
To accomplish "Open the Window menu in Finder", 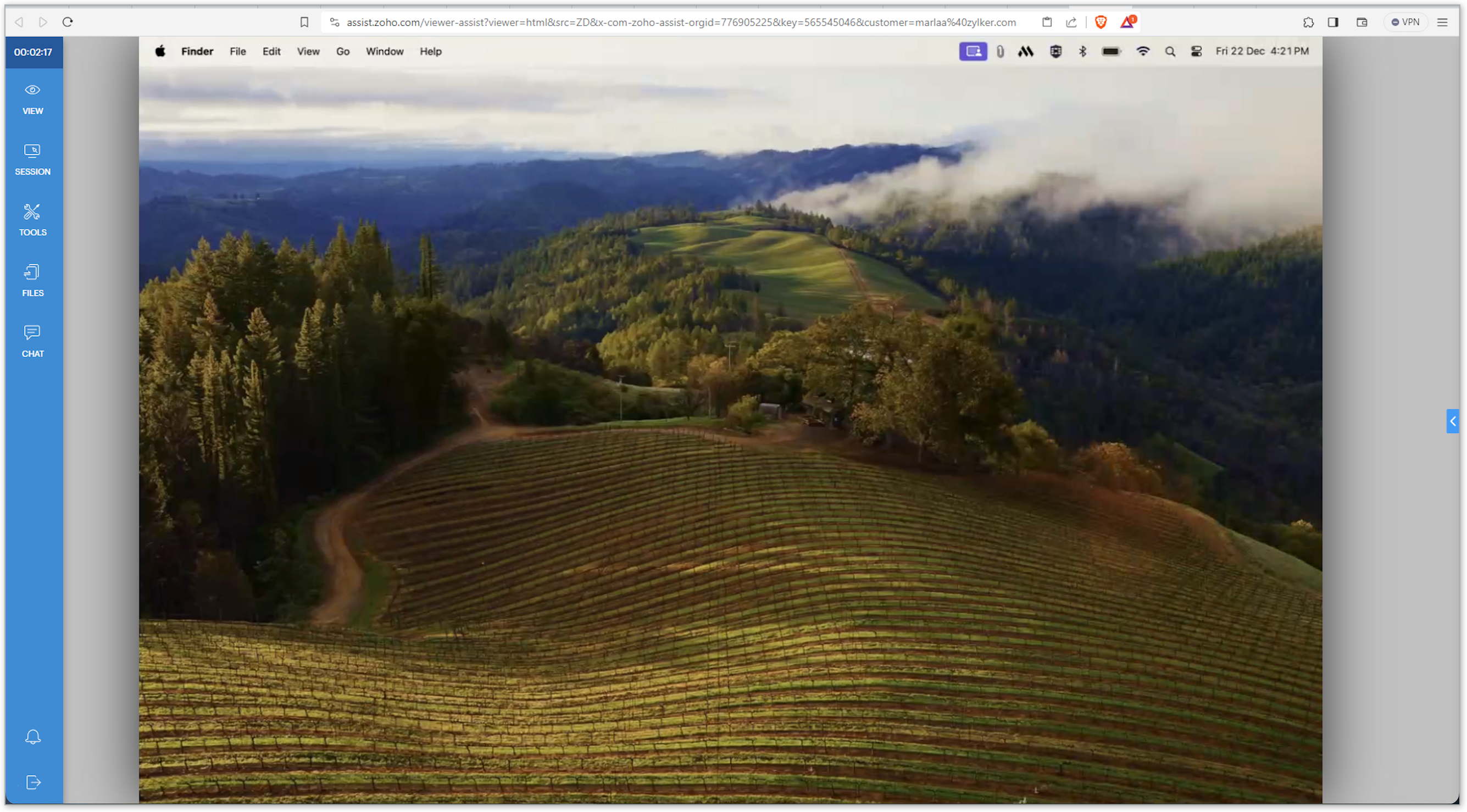I will [385, 51].
